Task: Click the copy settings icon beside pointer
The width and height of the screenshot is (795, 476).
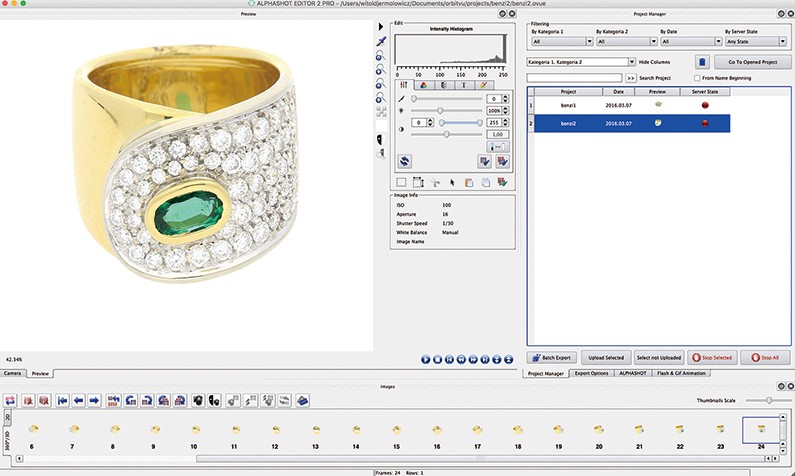Action: [x=469, y=182]
